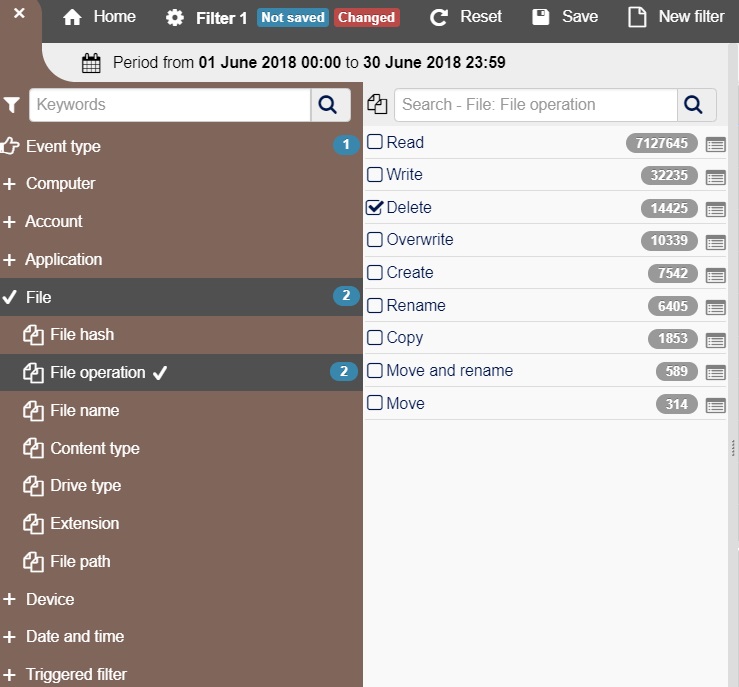Screen dimensions: 739x687
Task: Click the list icon in Move row
Action: pos(715,405)
